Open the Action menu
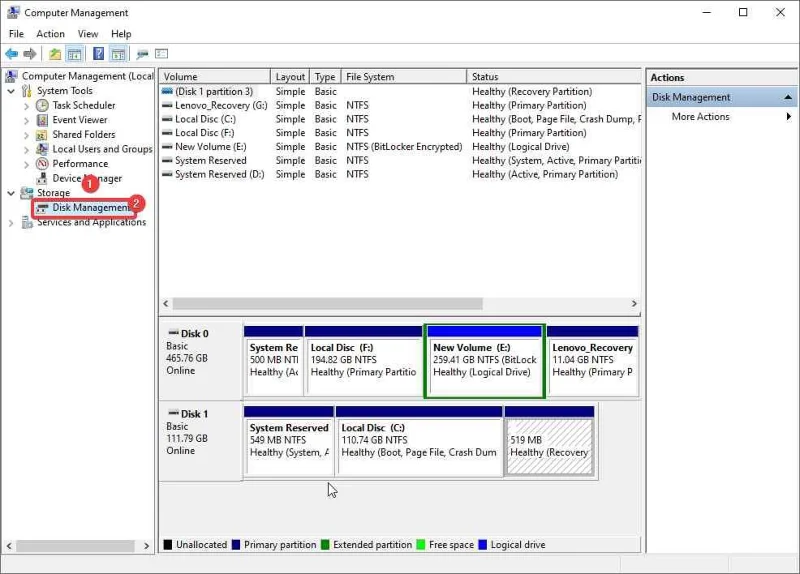Viewport: 800px width, 574px height. tap(51, 34)
